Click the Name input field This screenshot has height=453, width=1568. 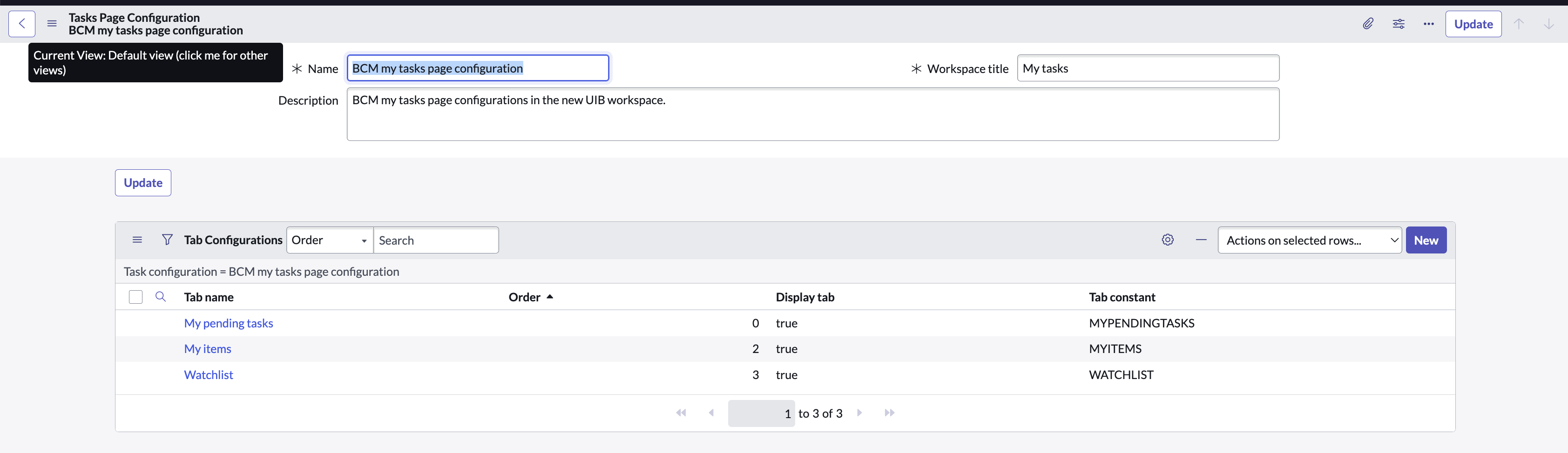(478, 68)
